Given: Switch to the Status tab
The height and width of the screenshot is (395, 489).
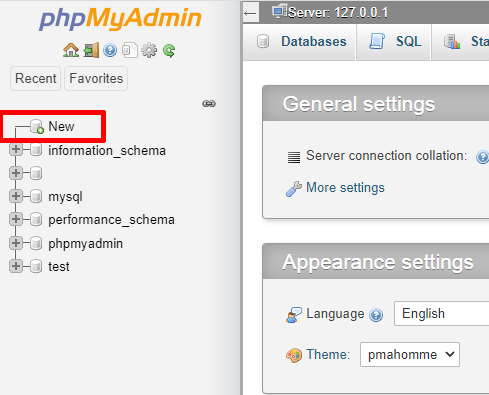Looking at the screenshot, I should pos(460,42).
